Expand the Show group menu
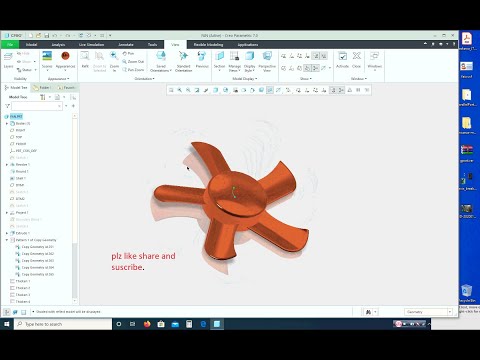 306,79
